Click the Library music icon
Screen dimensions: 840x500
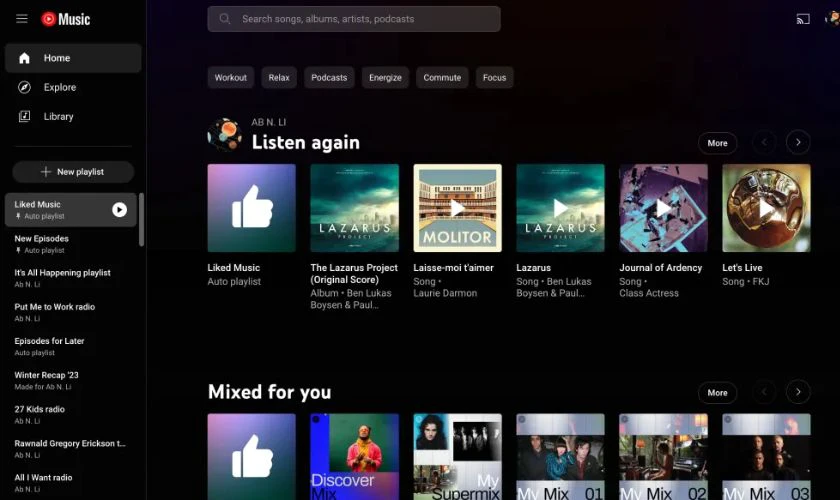(x=24, y=116)
